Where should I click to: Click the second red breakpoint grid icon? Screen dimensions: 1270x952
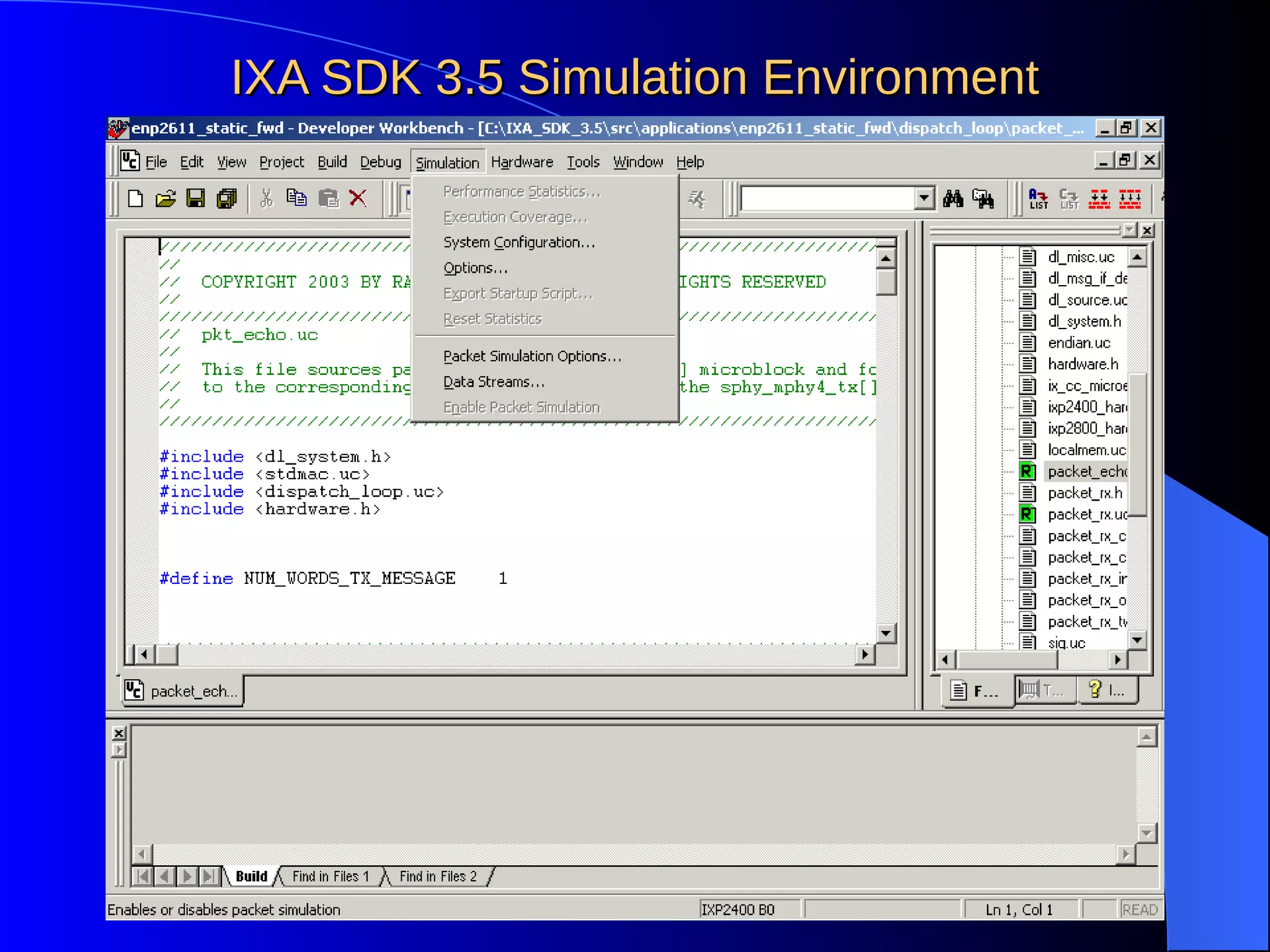[1130, 199]
